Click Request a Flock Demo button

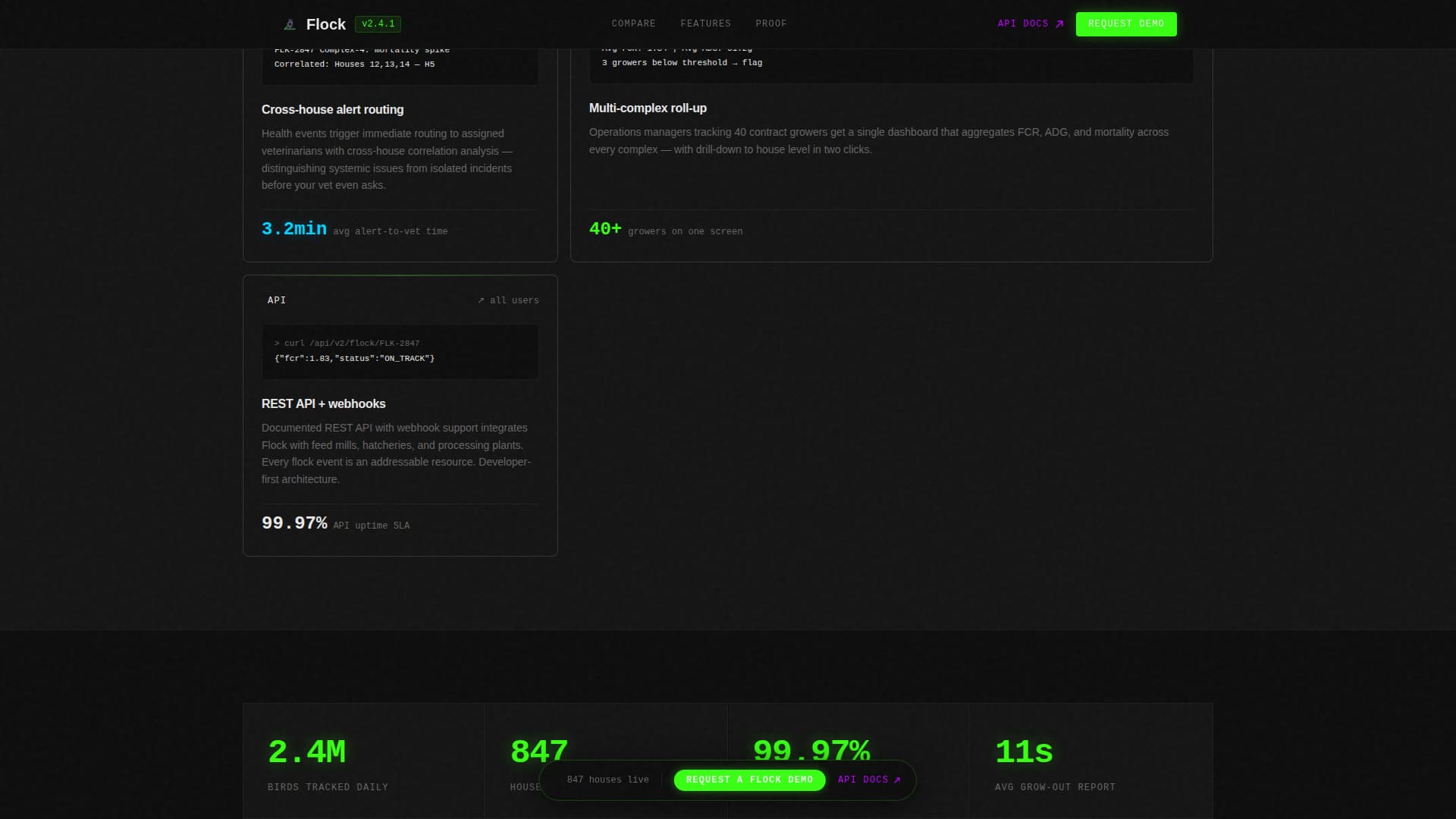[x=749, y=780]
